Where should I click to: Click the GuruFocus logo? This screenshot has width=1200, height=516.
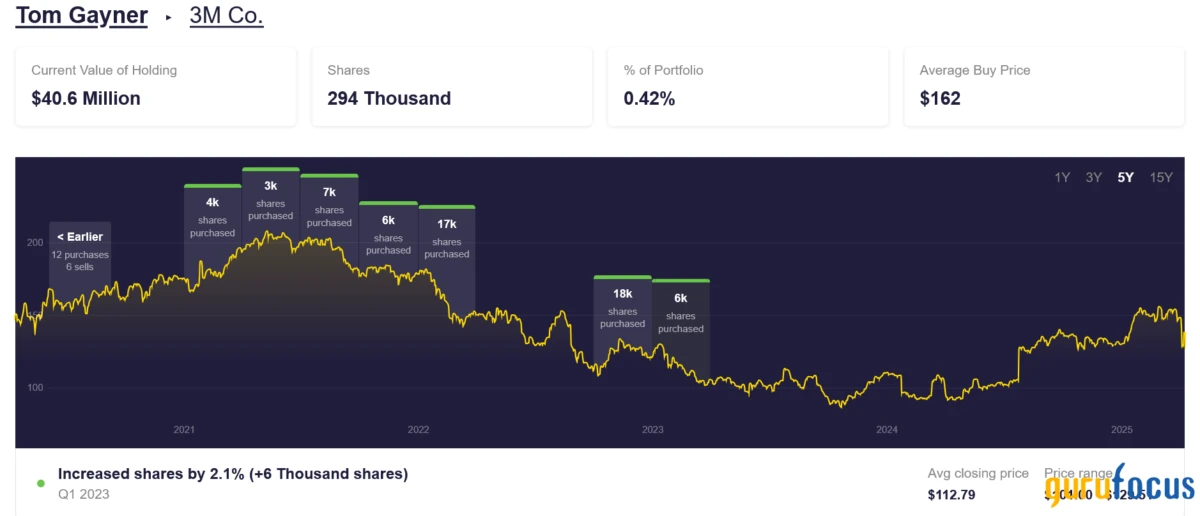1120,487
